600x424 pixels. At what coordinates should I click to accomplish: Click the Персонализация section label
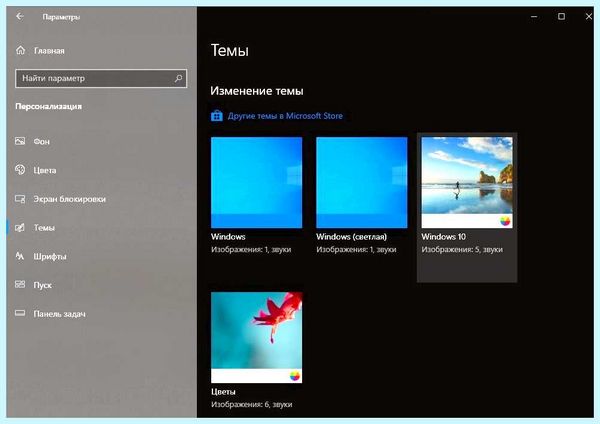coord(49,106)
